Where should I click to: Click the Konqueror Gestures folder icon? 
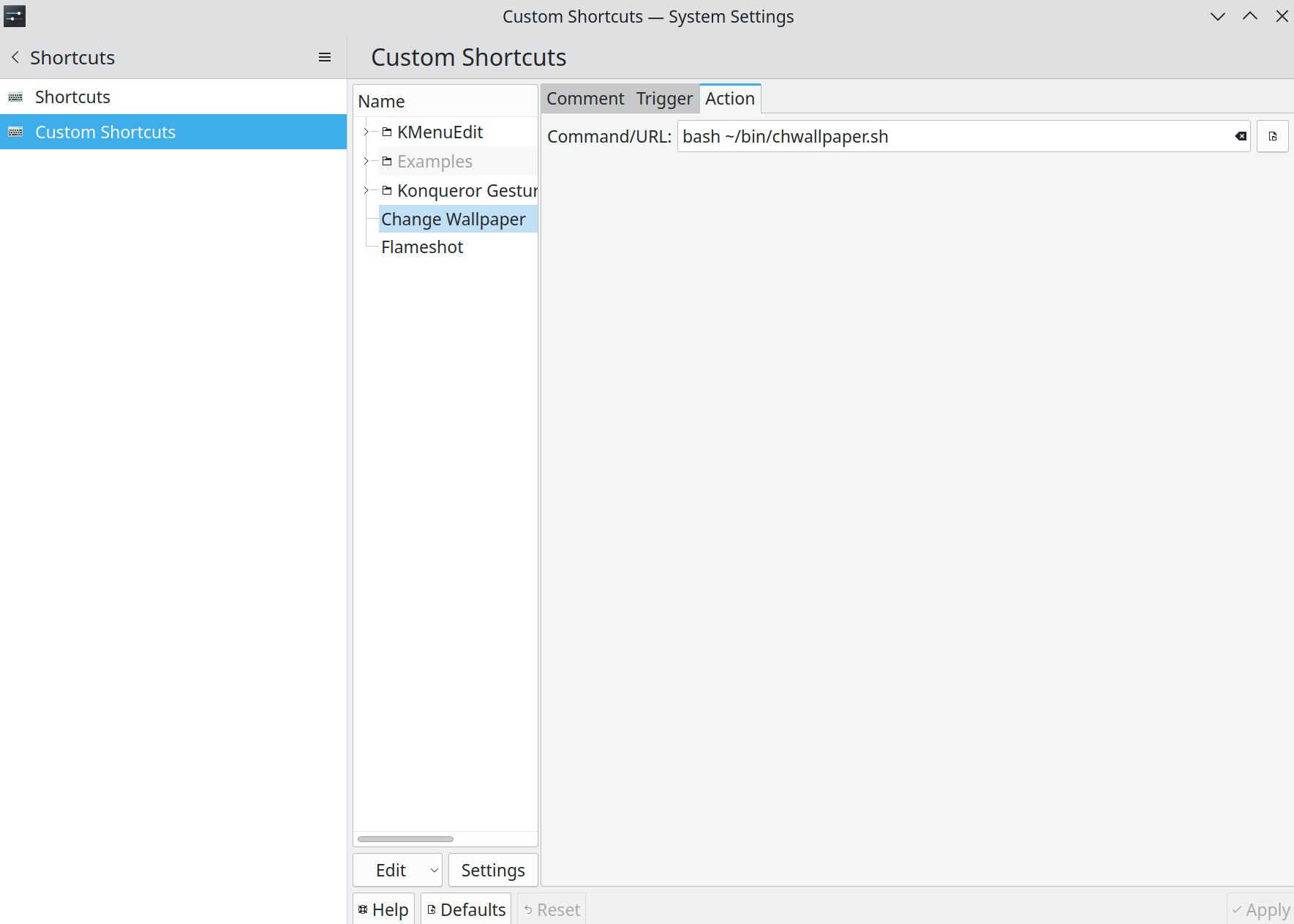pos(387,191)
